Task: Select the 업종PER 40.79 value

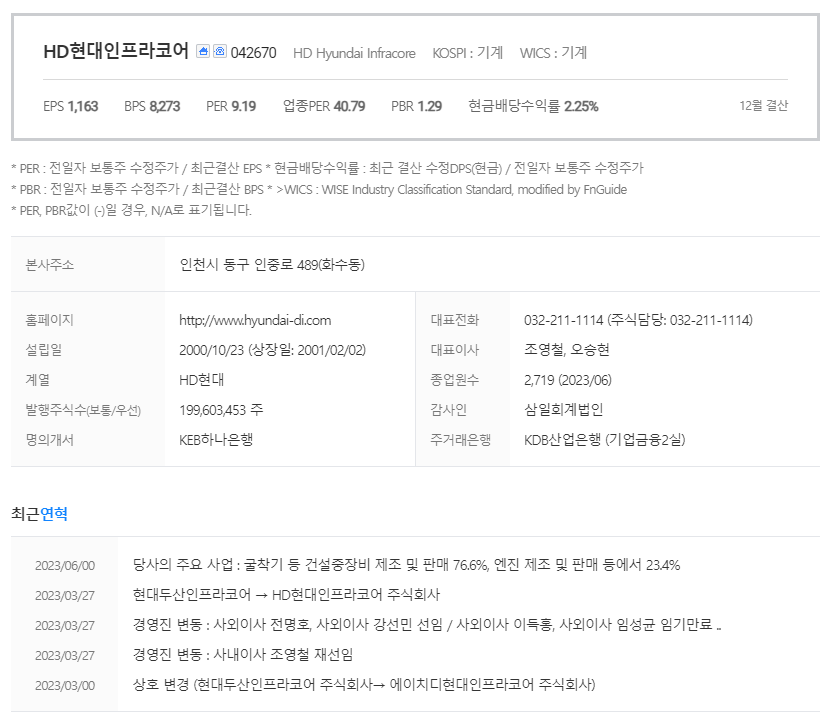Action: (x=324, y=106)
